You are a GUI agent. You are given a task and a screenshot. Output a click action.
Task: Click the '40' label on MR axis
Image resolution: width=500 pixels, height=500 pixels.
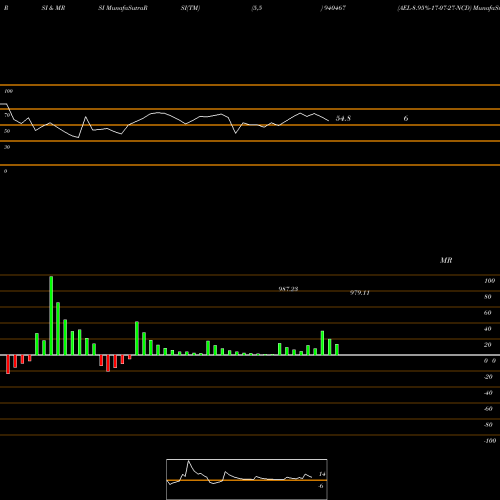click(x=488, y=329)
